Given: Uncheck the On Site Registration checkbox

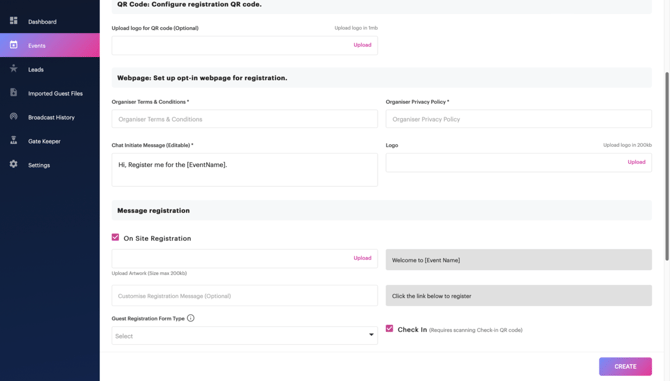Looking at the screenshot, I should tap(115, 237).
